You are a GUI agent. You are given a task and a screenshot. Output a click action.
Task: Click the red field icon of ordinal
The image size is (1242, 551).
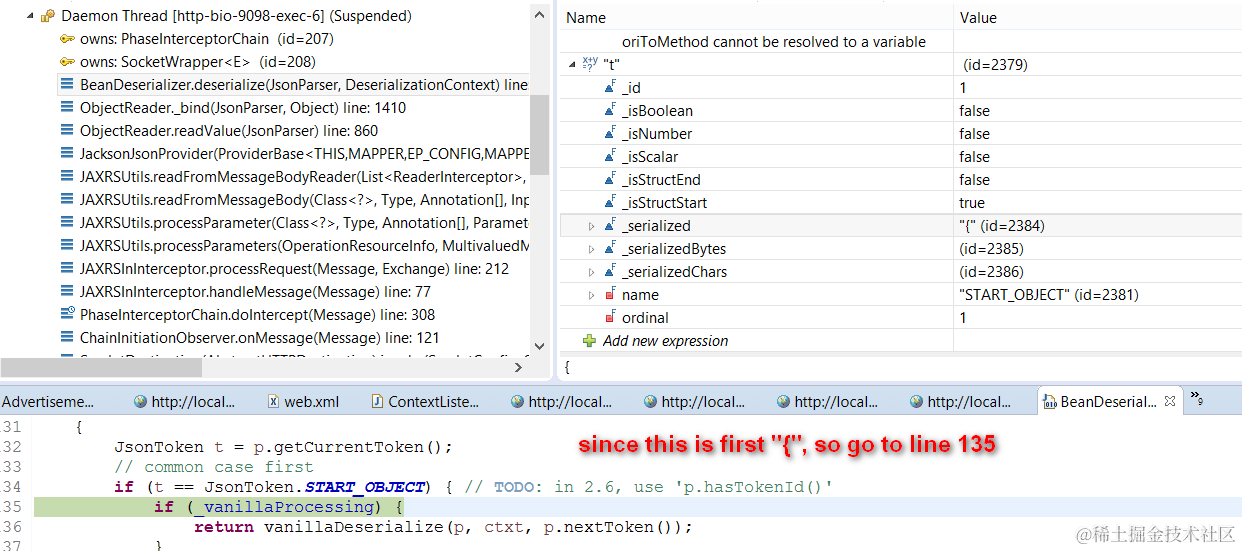coord(610,318)
